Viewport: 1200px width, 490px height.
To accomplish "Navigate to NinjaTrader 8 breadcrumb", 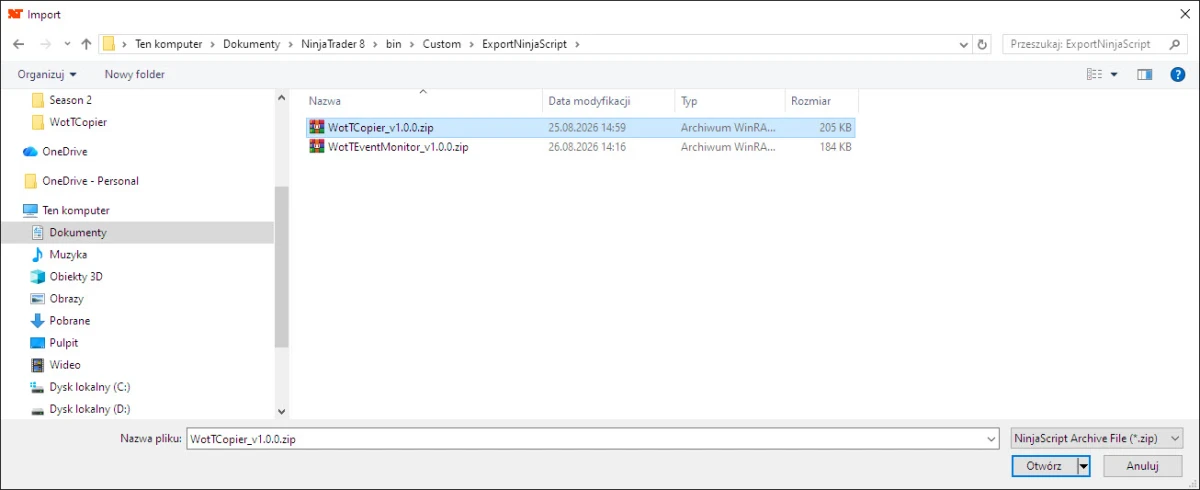I will tap(333, 44).
